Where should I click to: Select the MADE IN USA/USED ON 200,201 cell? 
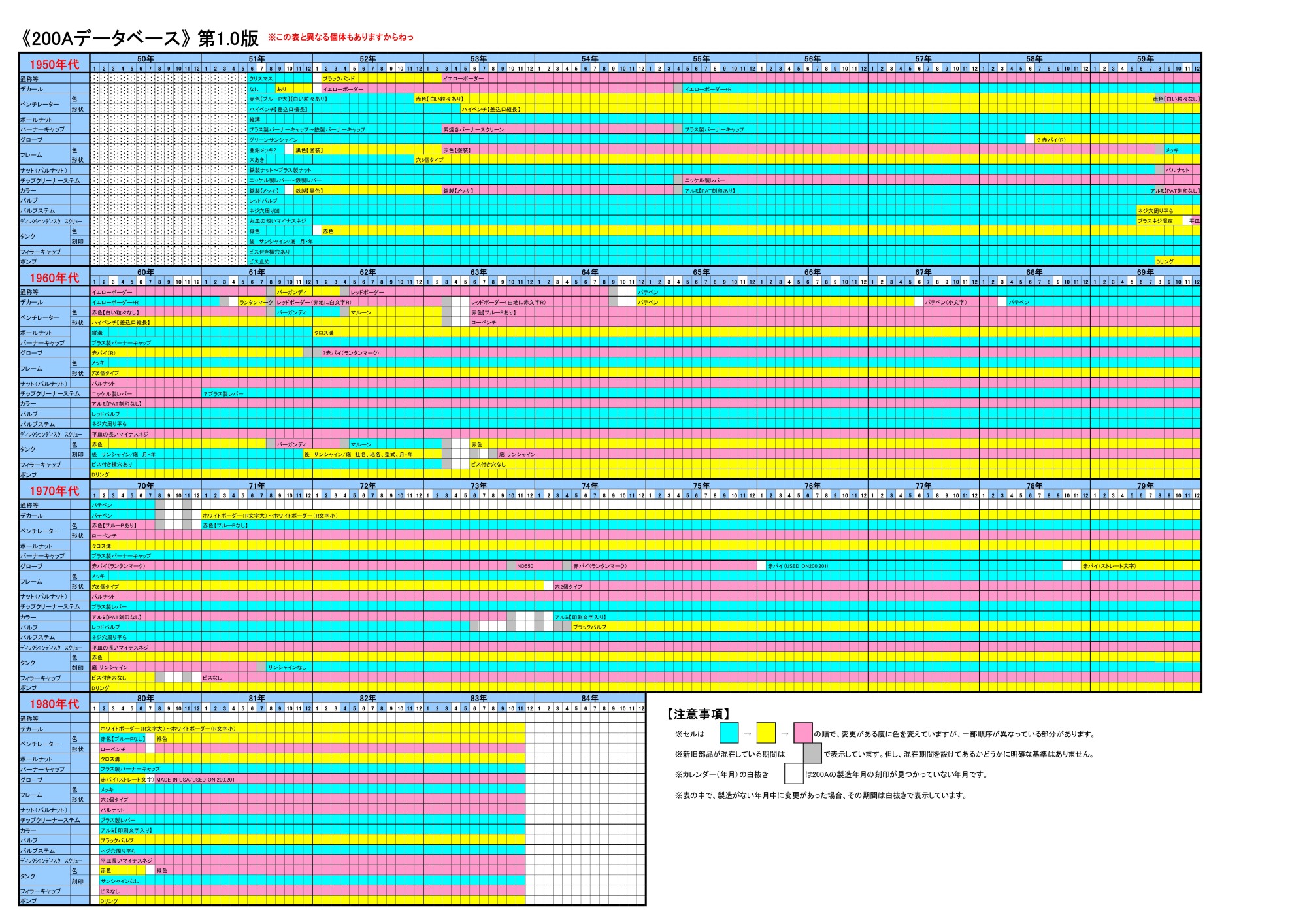195,780
